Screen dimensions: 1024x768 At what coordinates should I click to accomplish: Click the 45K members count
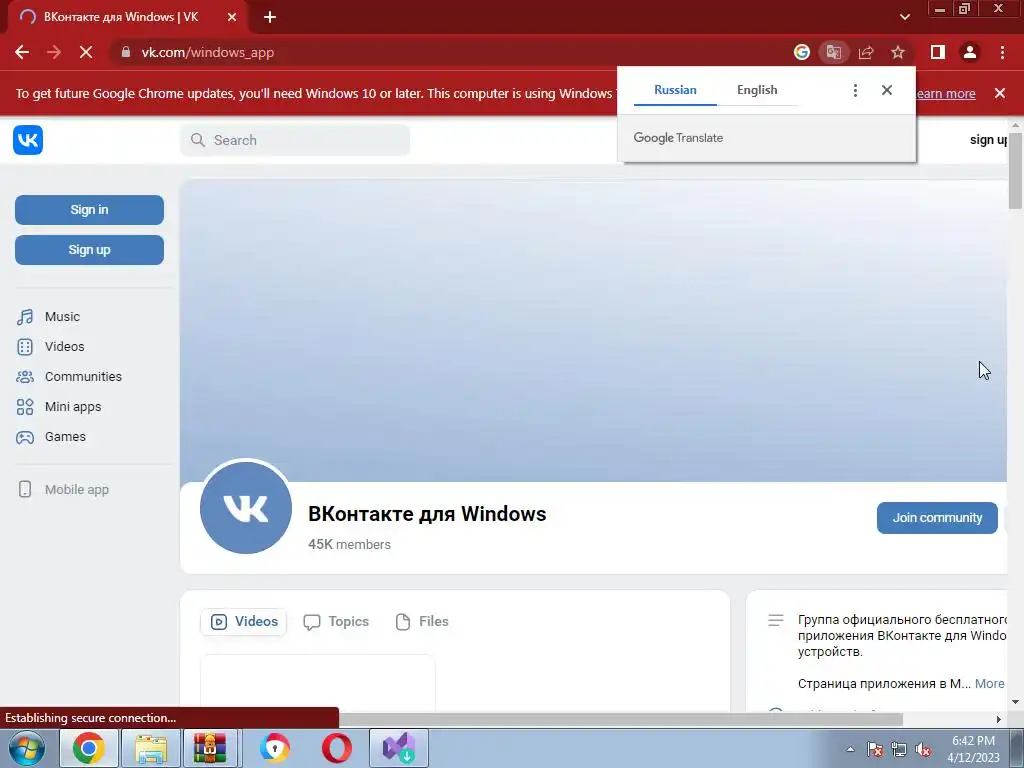point(349,545)
